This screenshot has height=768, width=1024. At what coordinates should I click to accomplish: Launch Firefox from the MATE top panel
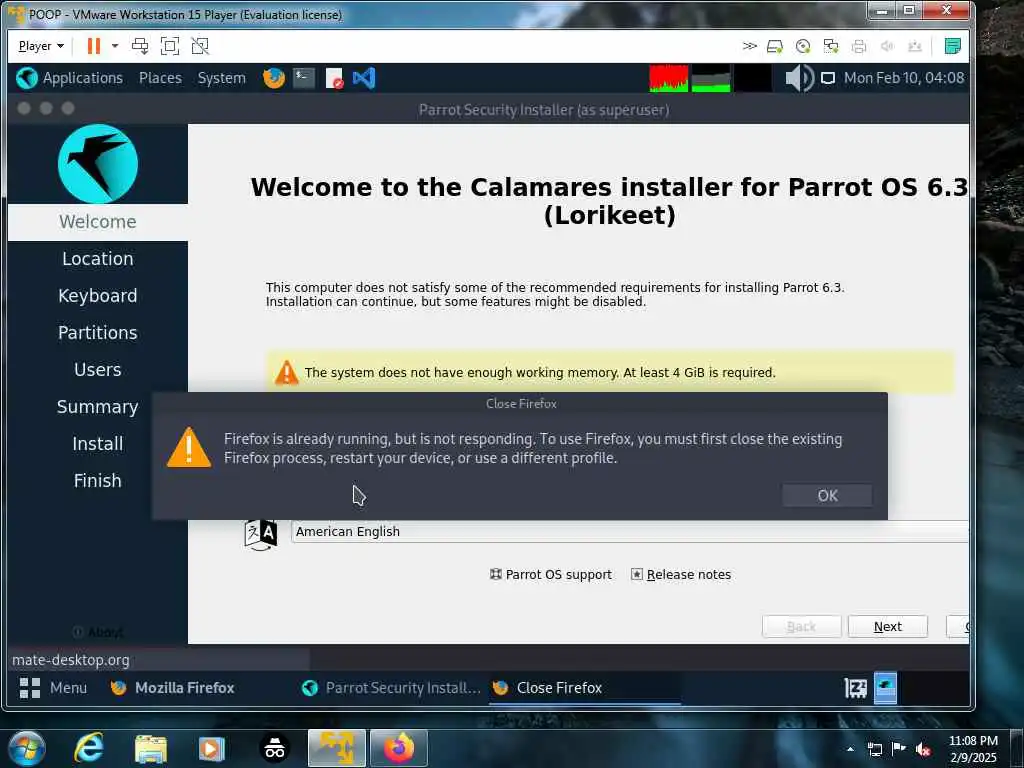click(x=274, y=78)
